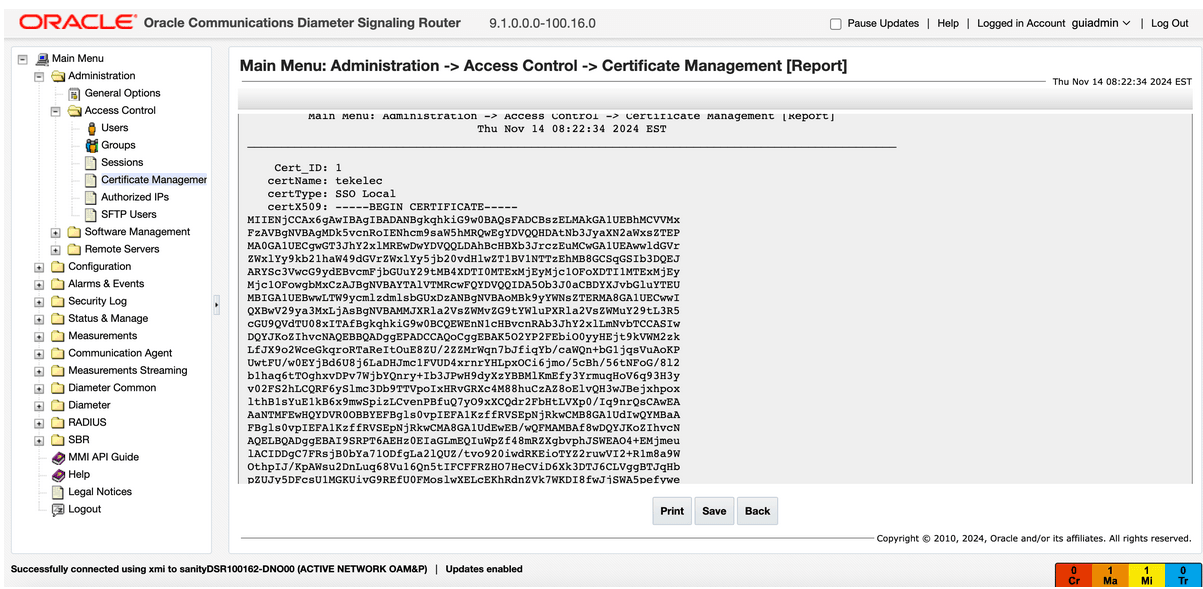Click the Diameter Common folder icon
Viewport: 1203px width, 589px height.
(58, 388)
